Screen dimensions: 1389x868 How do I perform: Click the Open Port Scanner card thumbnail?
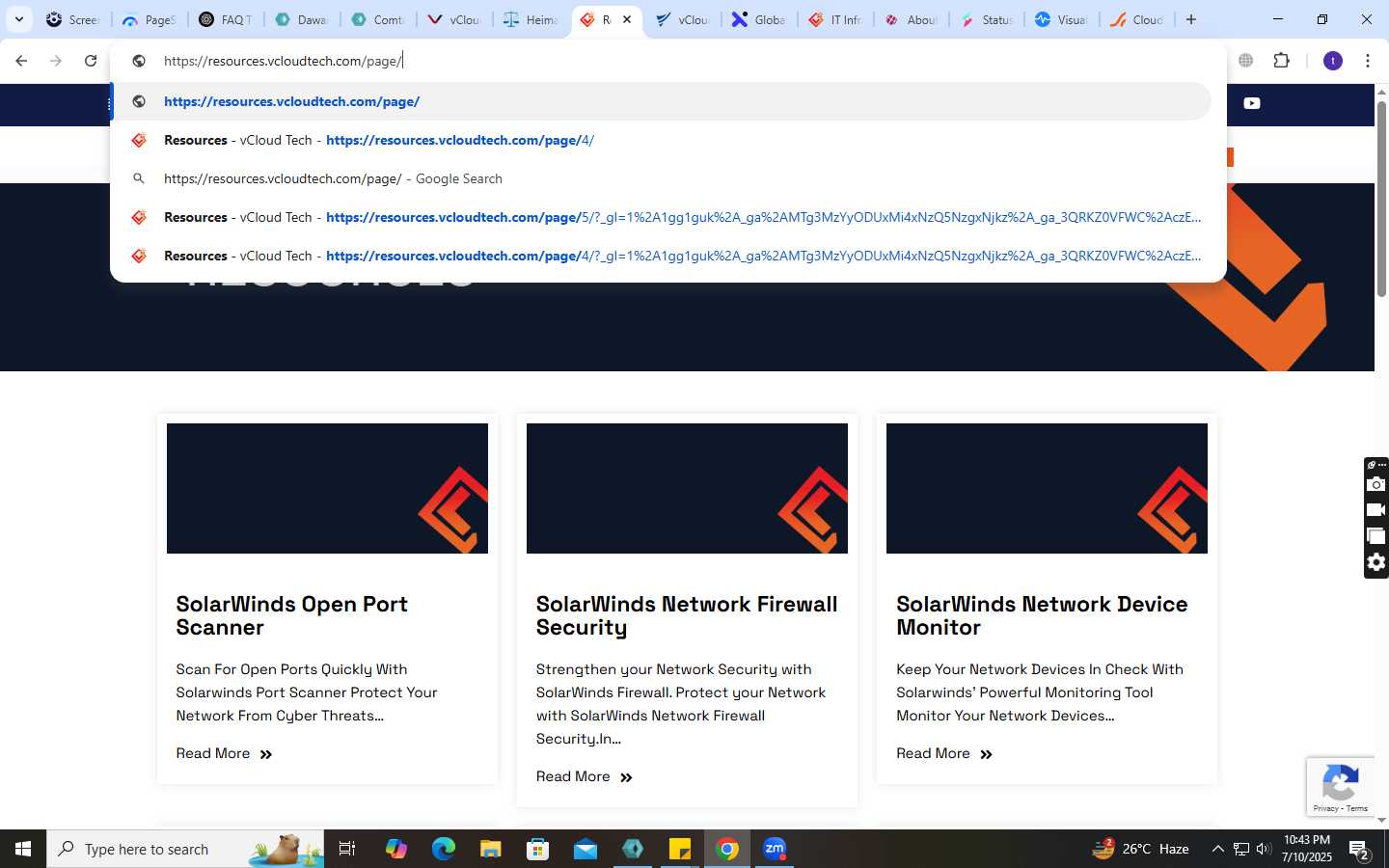[327, 488]
